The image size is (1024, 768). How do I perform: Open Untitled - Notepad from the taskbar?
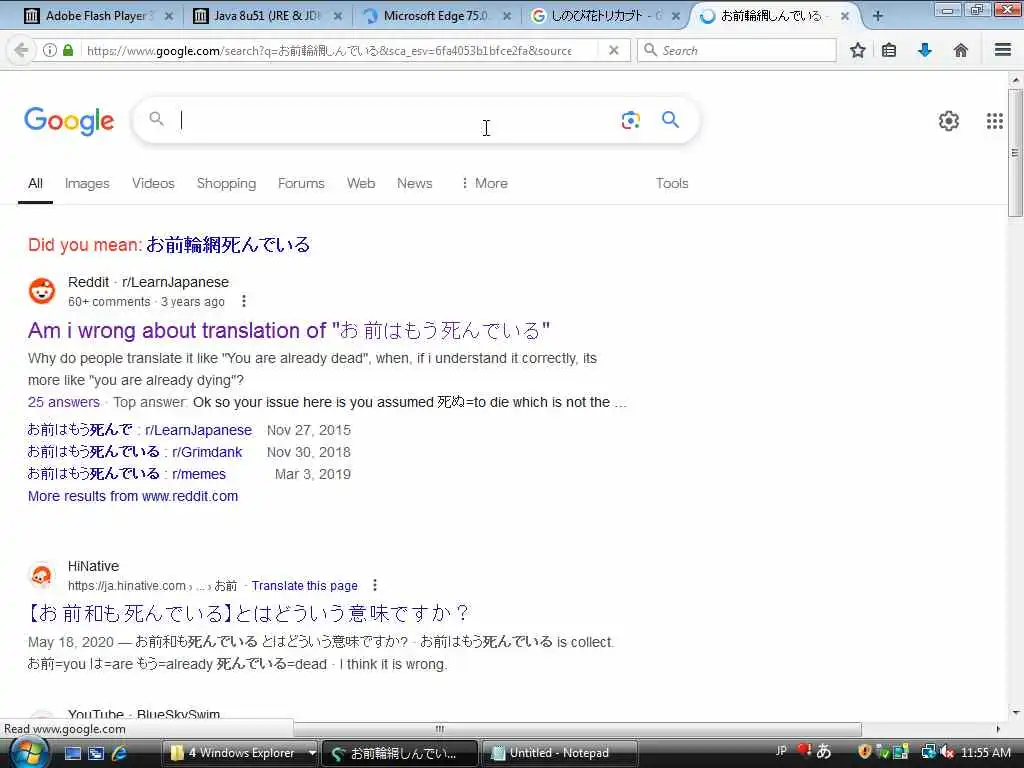[558, 753]
